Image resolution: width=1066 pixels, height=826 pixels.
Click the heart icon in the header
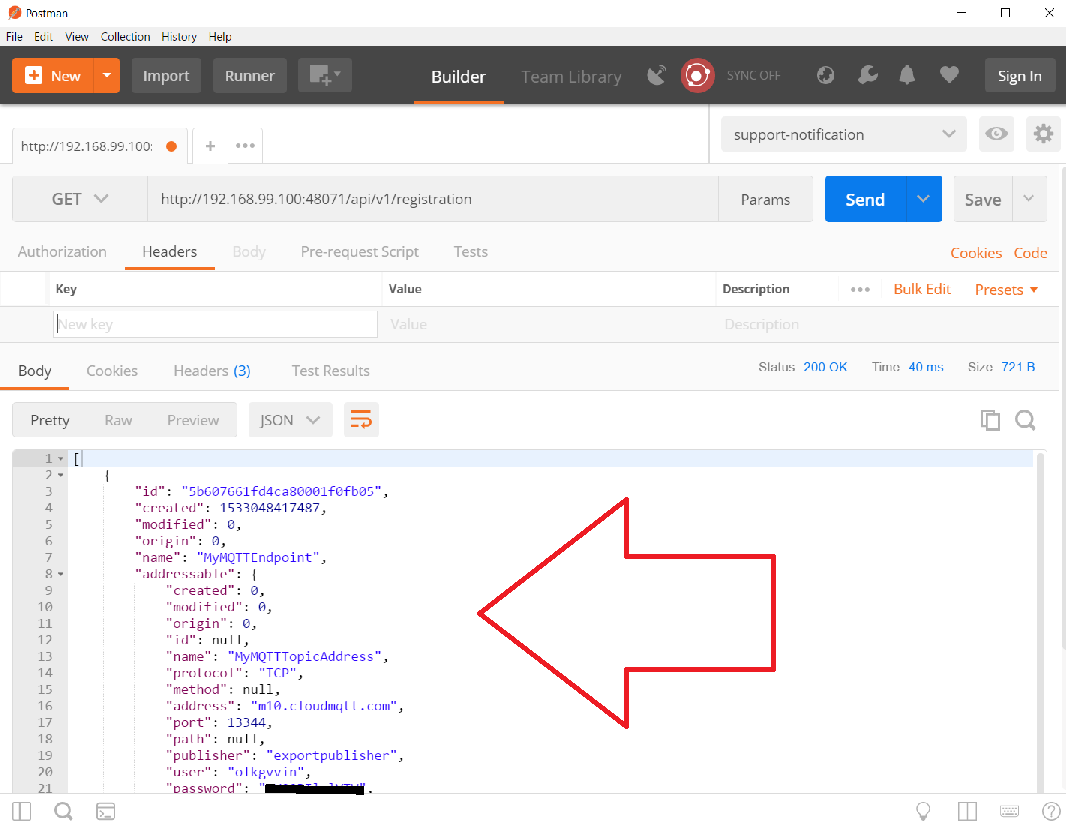pos(948,75)
